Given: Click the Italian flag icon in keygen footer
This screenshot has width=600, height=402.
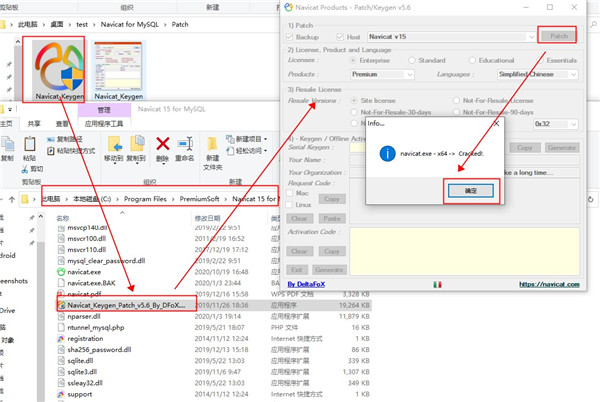Looking at the screenshot, I should (x=435, y=284).
